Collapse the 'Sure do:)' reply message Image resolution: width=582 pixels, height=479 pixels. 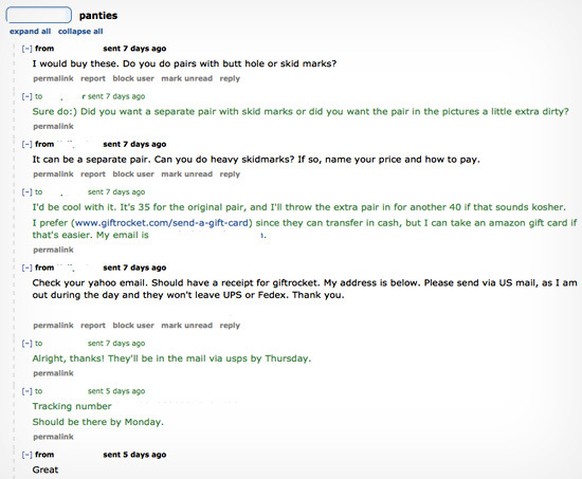(27, 96)
